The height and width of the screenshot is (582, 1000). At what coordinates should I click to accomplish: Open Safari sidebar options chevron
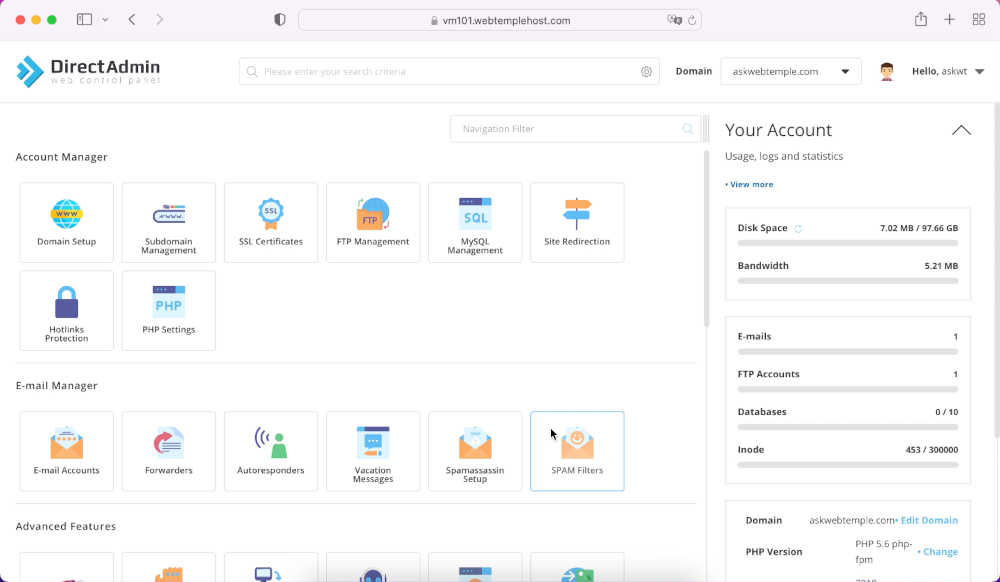click(105, 20)
